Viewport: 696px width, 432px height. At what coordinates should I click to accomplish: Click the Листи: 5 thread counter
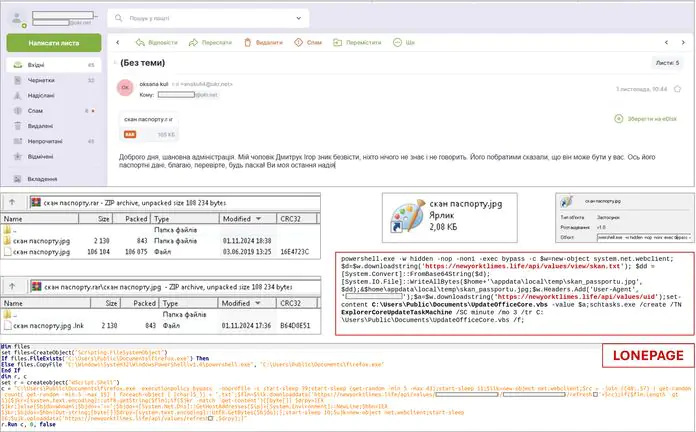pos(668,63)
